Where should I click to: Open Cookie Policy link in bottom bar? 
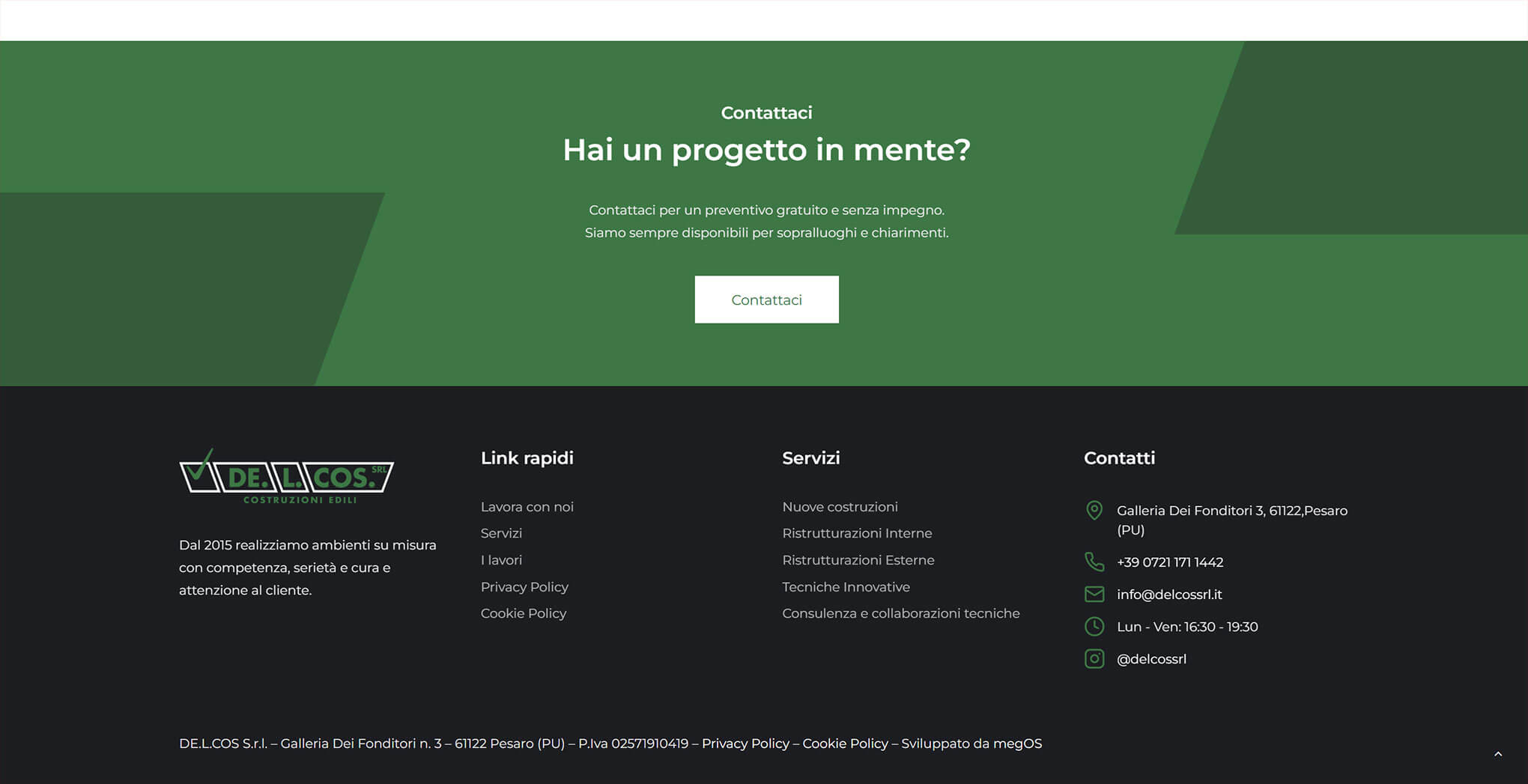845,744
